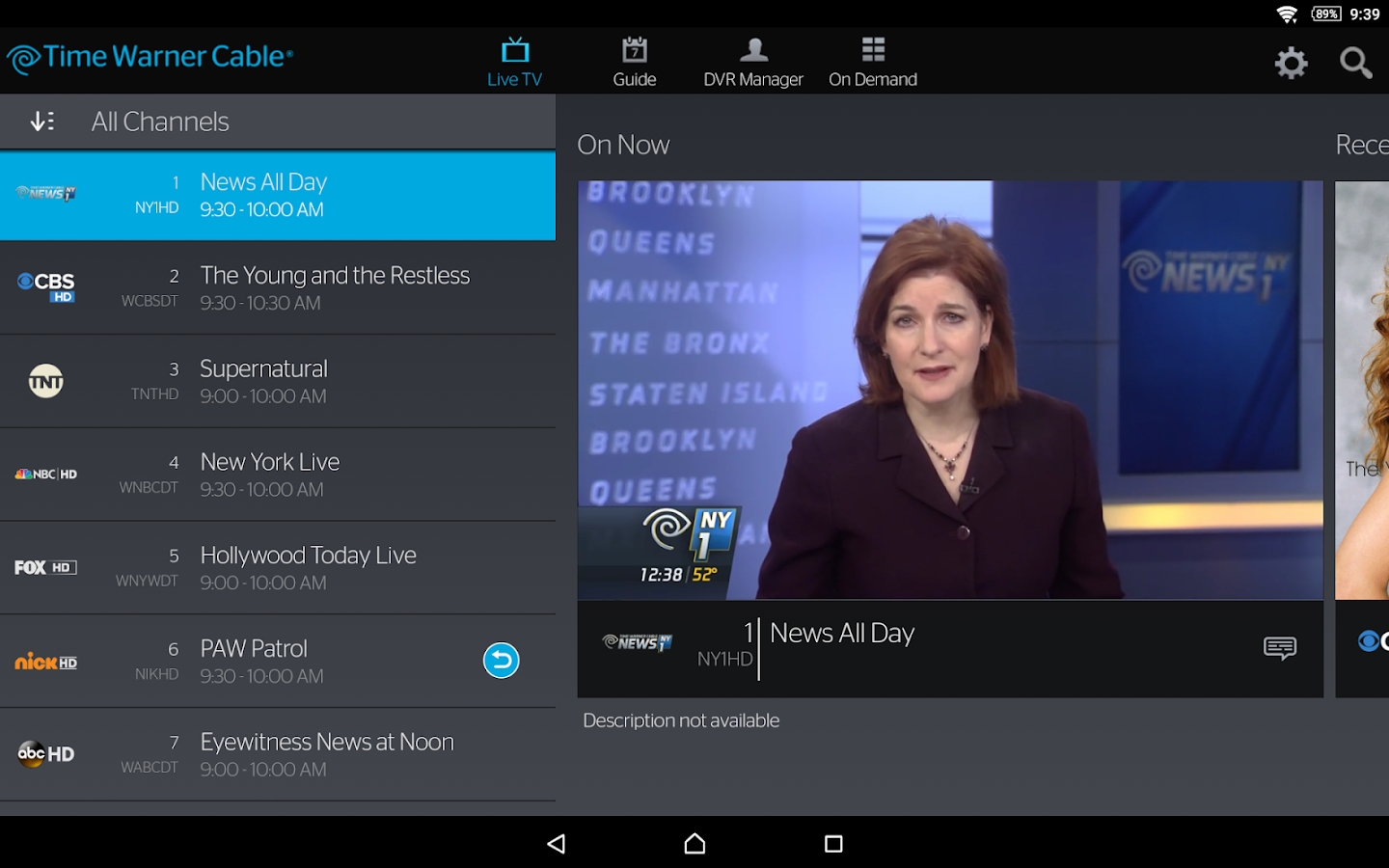This screenshot has height=868, width=1389.
Task: Click the WNYWDT channel callsign
Action: pos(147,581)
